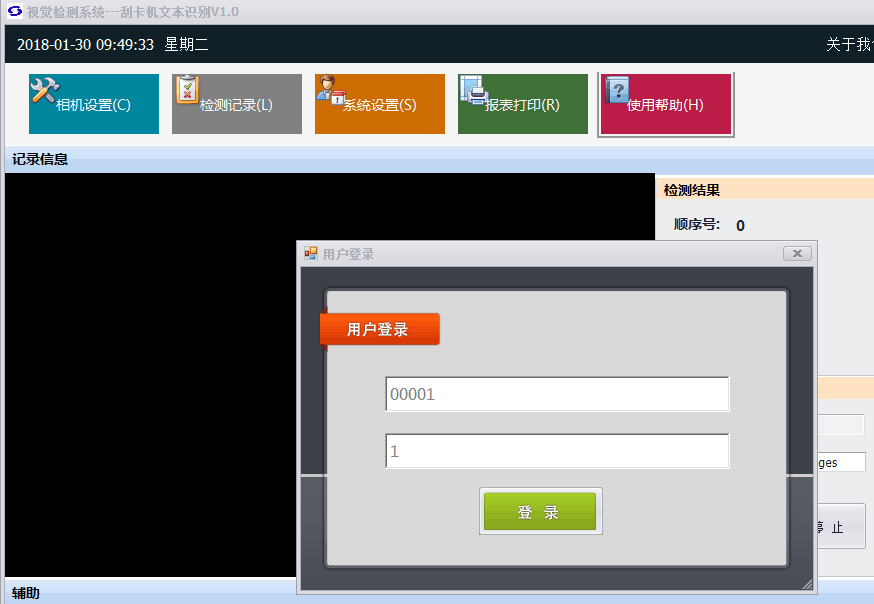Open the 关于我们 link

pyautogui.click(x=848, y=45)
